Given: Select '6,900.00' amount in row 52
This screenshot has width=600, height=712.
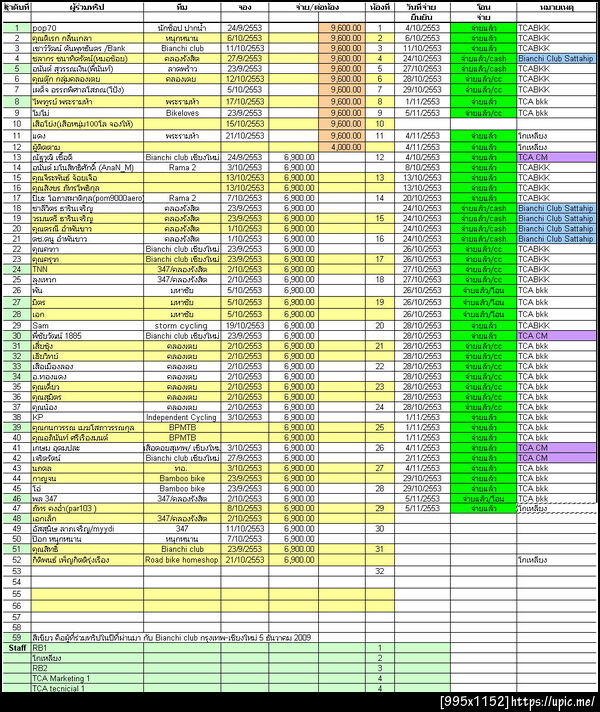Looking at the screenshot, I should (293, 560).
